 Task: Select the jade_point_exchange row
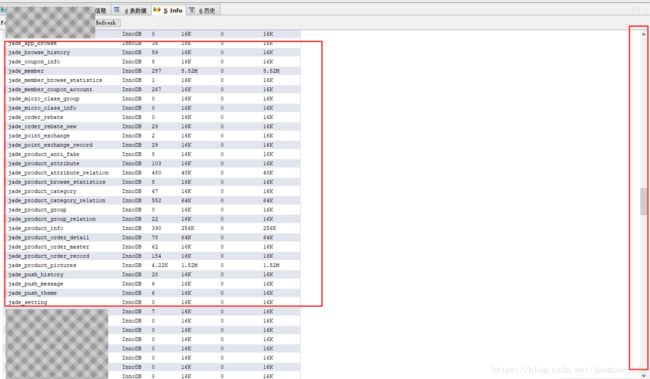pyautogui.click(x=153, y=136)
